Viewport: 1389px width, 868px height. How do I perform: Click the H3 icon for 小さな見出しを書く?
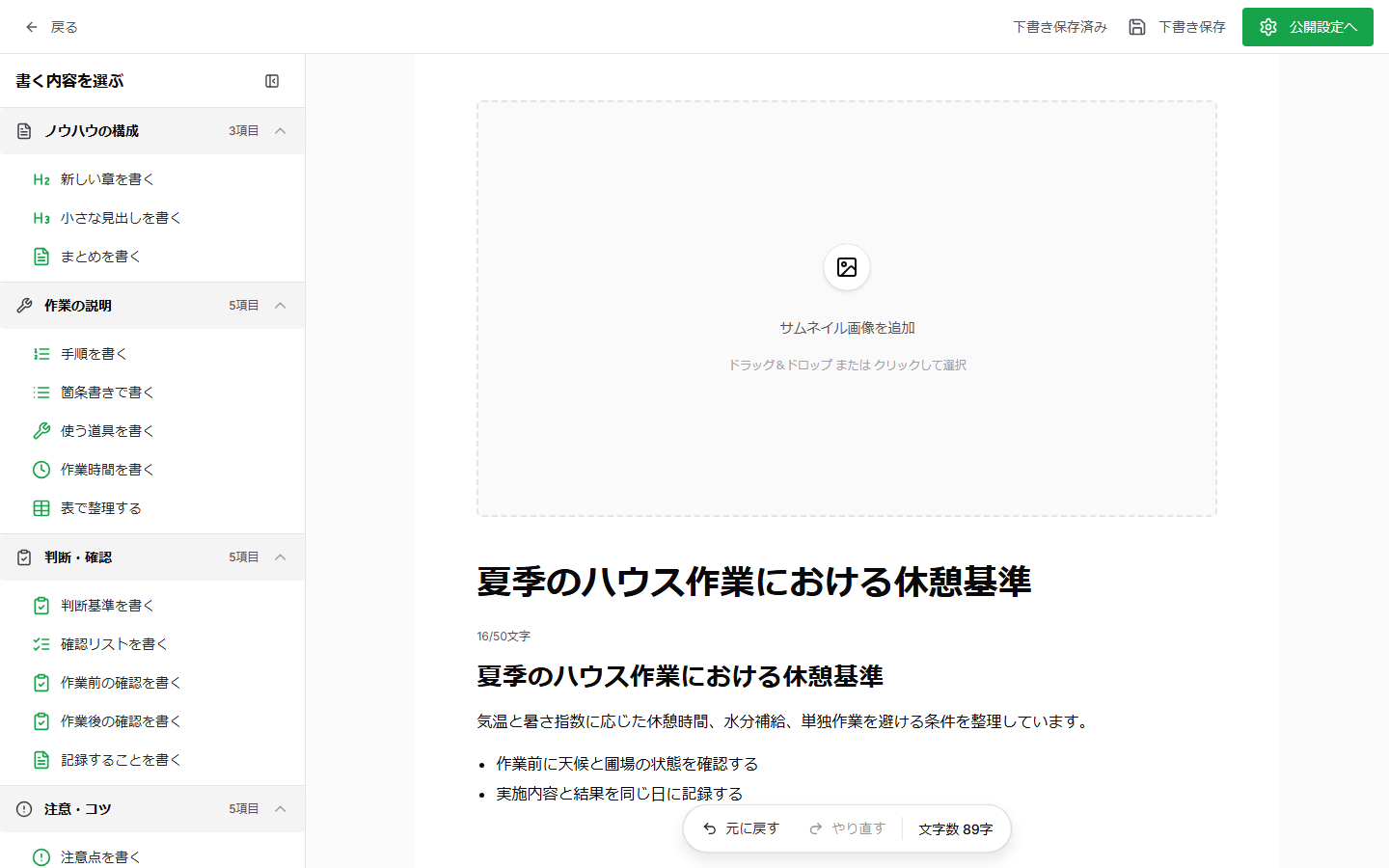tap(41, 218)
